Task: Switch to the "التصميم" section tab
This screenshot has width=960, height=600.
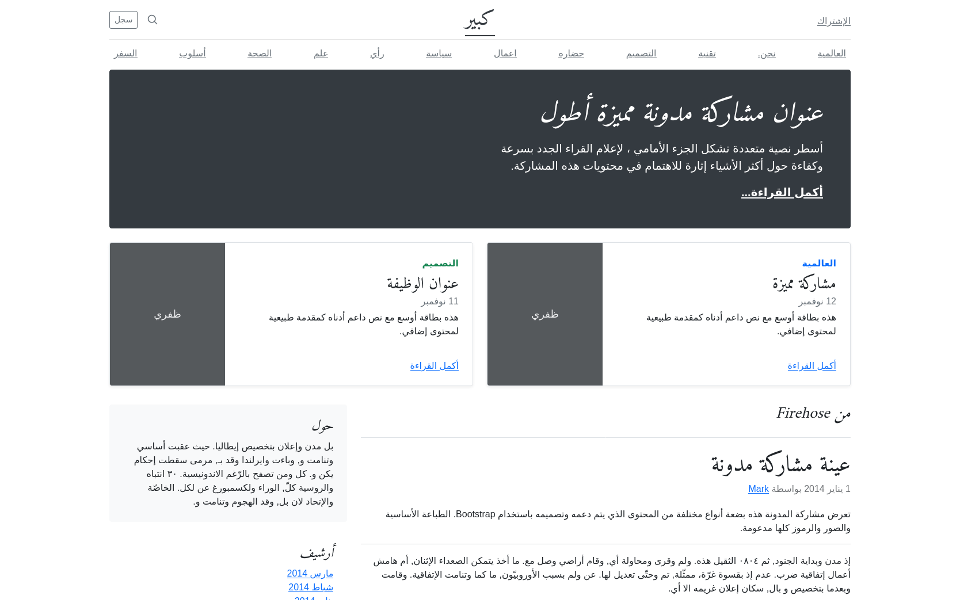Action: (641, 53)
